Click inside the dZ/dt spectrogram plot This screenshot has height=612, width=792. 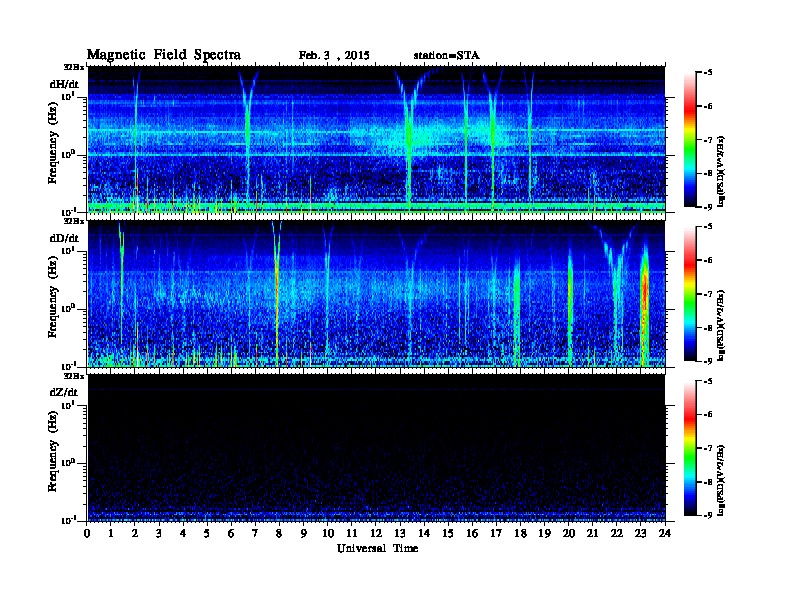coord(376,448)
